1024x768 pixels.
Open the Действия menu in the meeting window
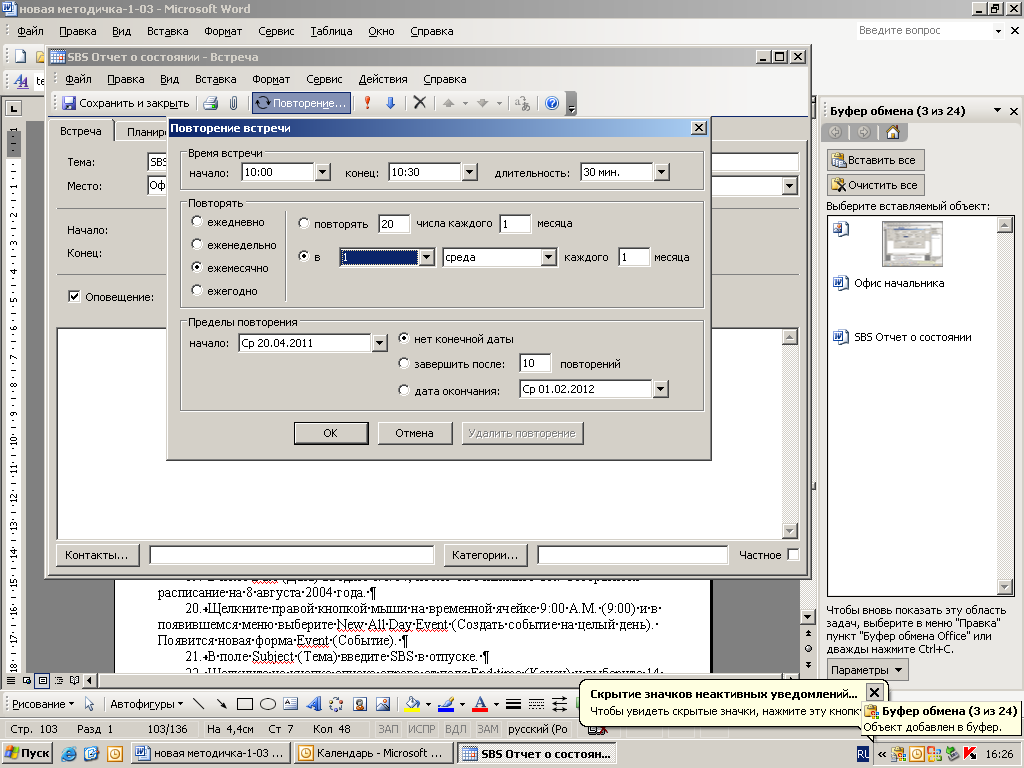[383, 79]
